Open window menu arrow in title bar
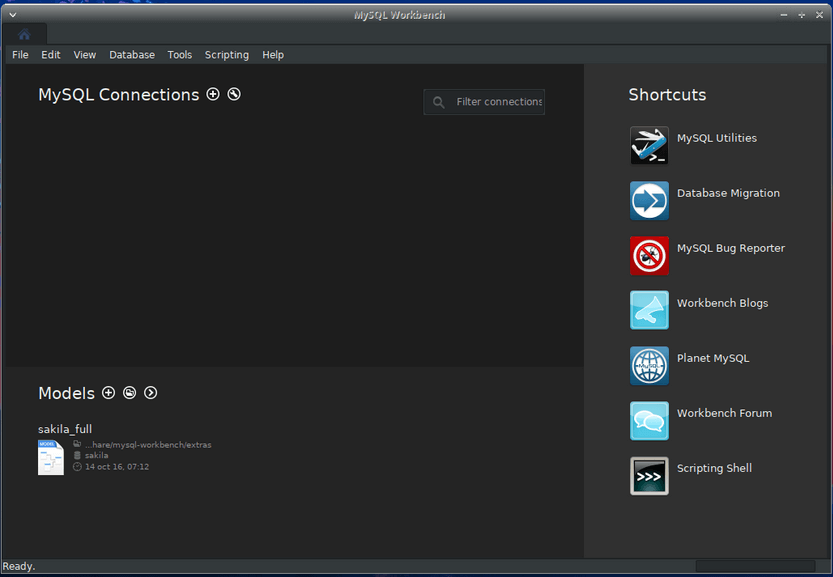833x577 pixels. tap(13, 15)
